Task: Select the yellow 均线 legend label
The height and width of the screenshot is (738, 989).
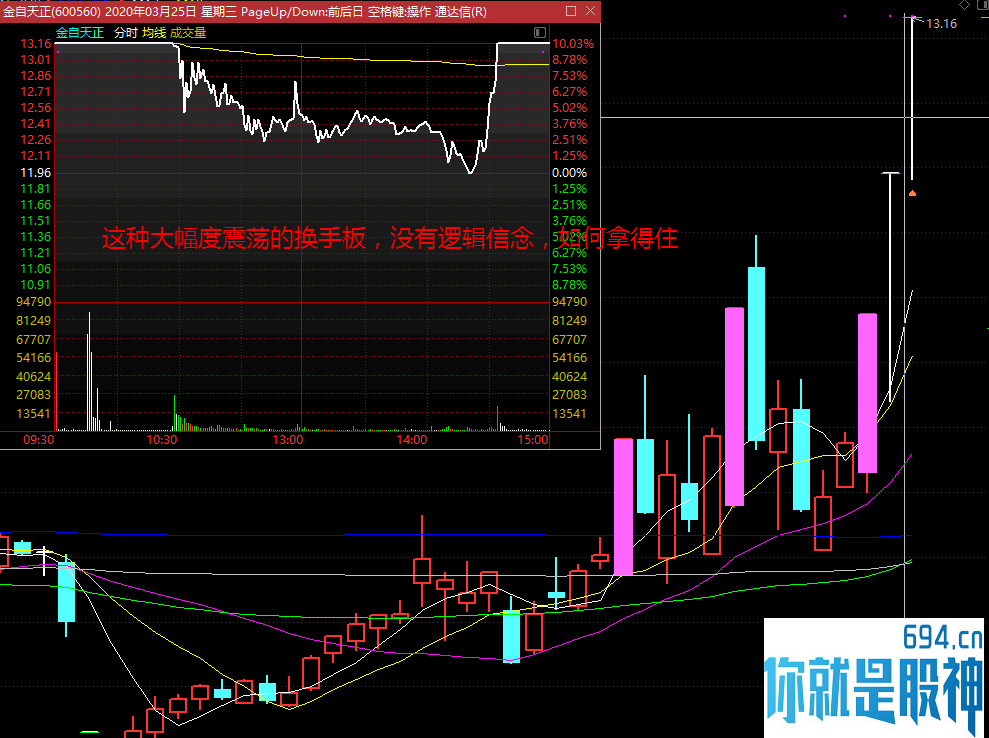Action: [x=154, y=33]
